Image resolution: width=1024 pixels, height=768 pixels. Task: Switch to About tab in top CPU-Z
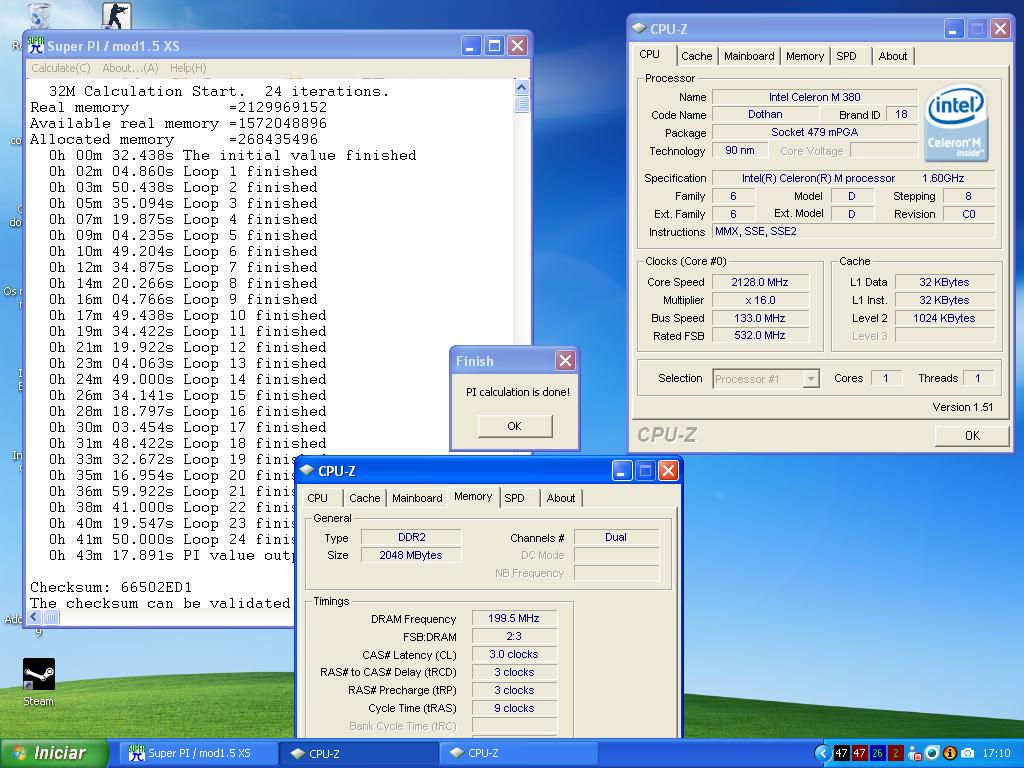pyautogui.click(x=893, y=56)
